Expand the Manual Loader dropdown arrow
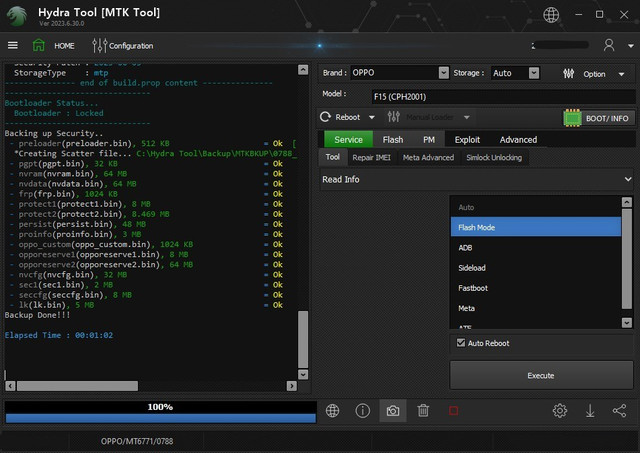 467,118
